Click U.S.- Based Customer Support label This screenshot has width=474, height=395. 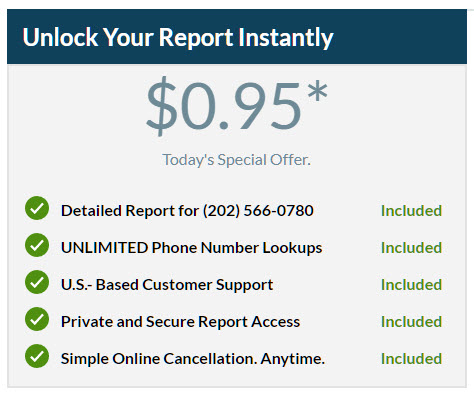[x=167, y=285]
